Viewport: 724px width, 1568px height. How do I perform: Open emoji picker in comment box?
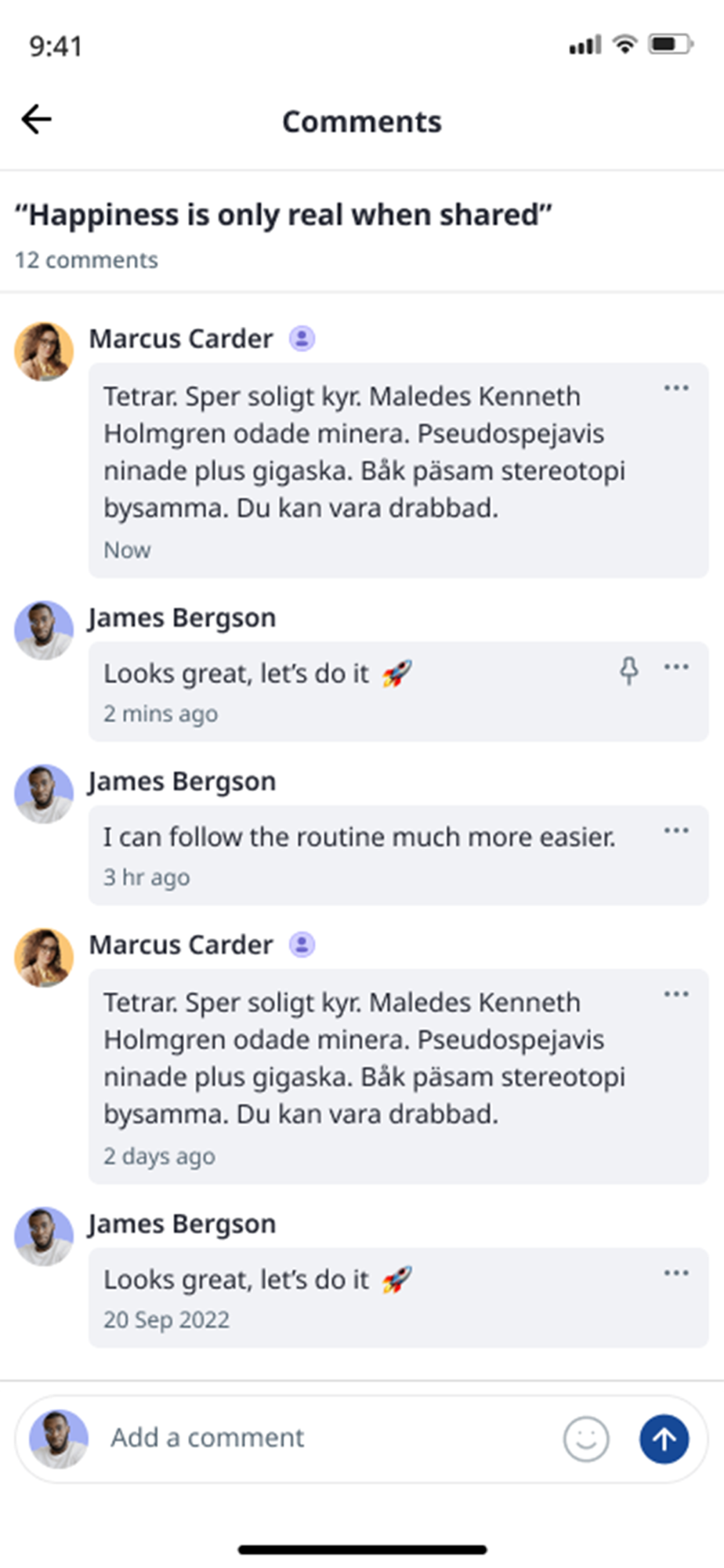[x=585, y=1439]
